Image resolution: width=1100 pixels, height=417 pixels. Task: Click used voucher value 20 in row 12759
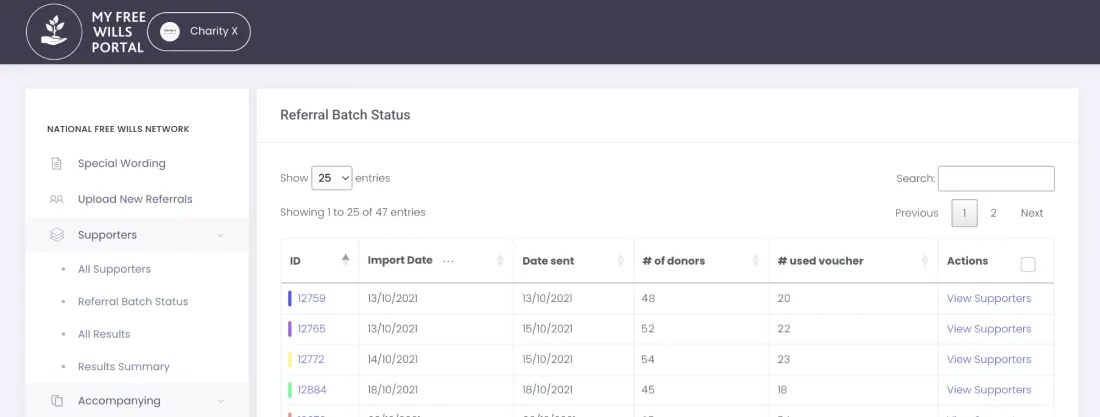tap(784, 298)
